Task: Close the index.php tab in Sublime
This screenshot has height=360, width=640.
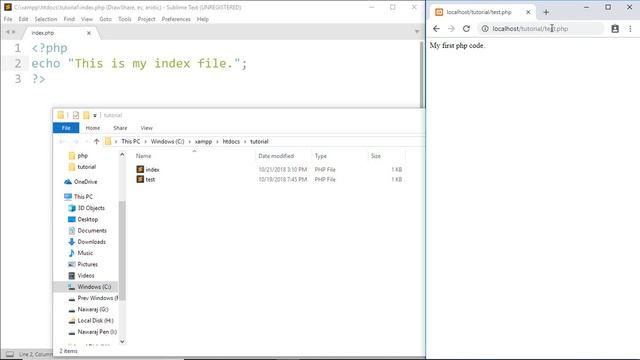Action: click(x=89, y=33)
